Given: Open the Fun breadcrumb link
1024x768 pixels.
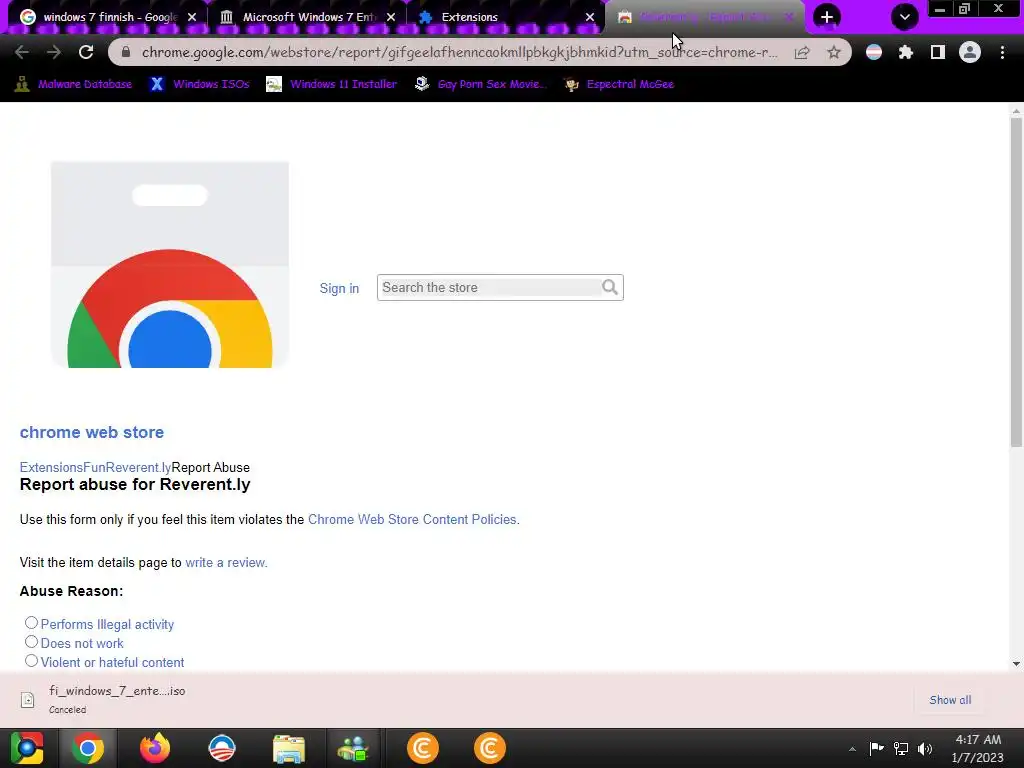Looking at the screenshot, I should pyautogui.click(x=94, y=468).
